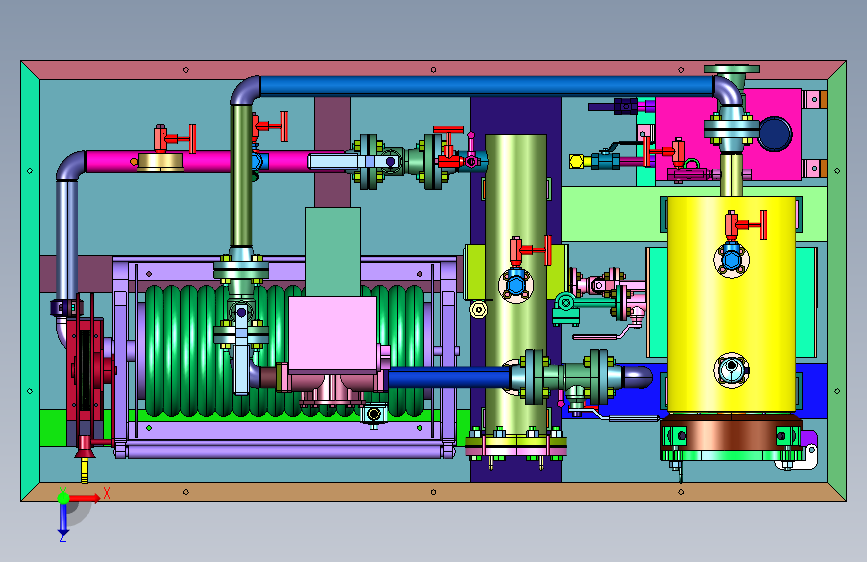Click the rose-colored top frame bar

point(433,70)
